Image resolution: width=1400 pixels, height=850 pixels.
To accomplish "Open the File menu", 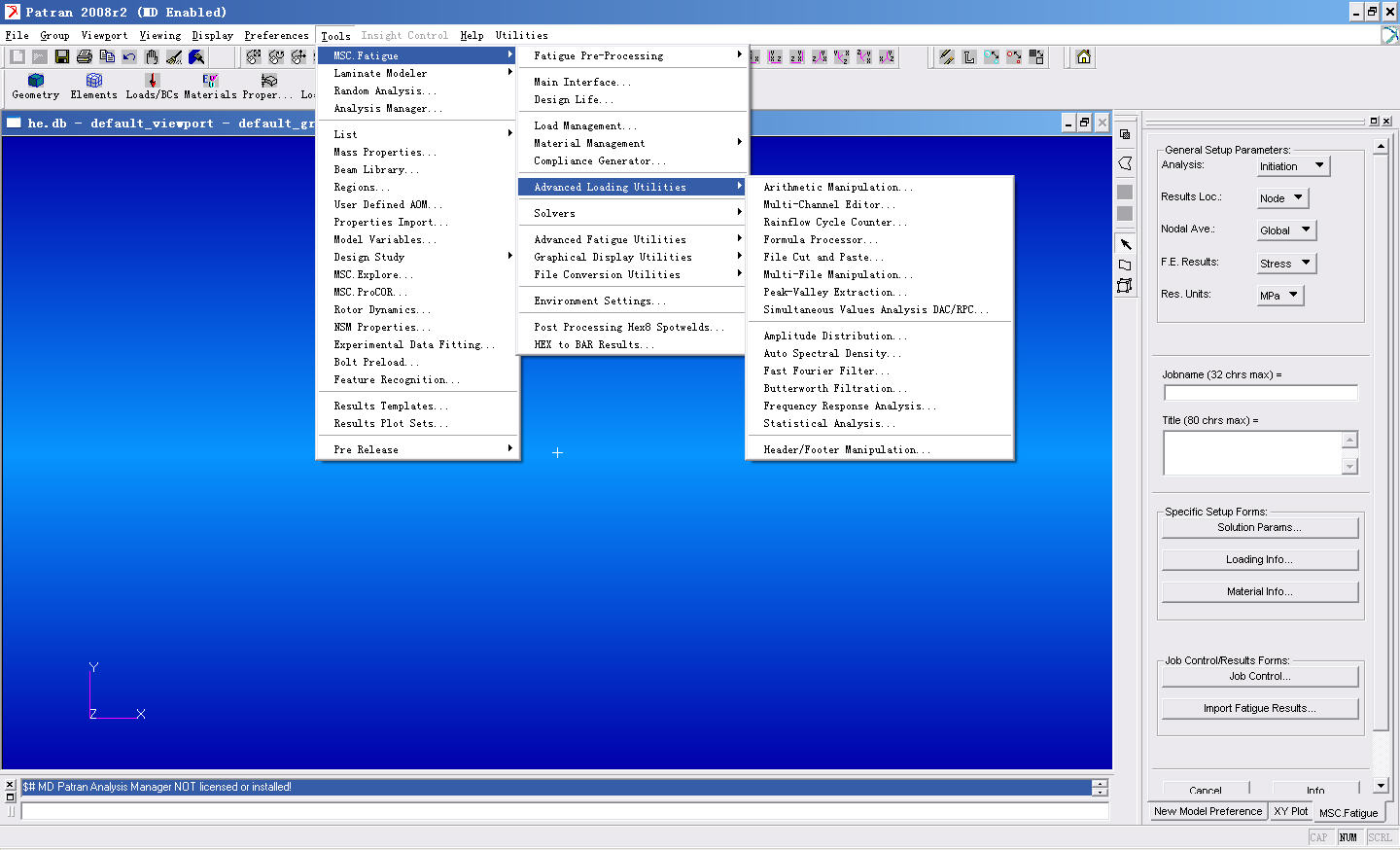I will tap(17, 35).
